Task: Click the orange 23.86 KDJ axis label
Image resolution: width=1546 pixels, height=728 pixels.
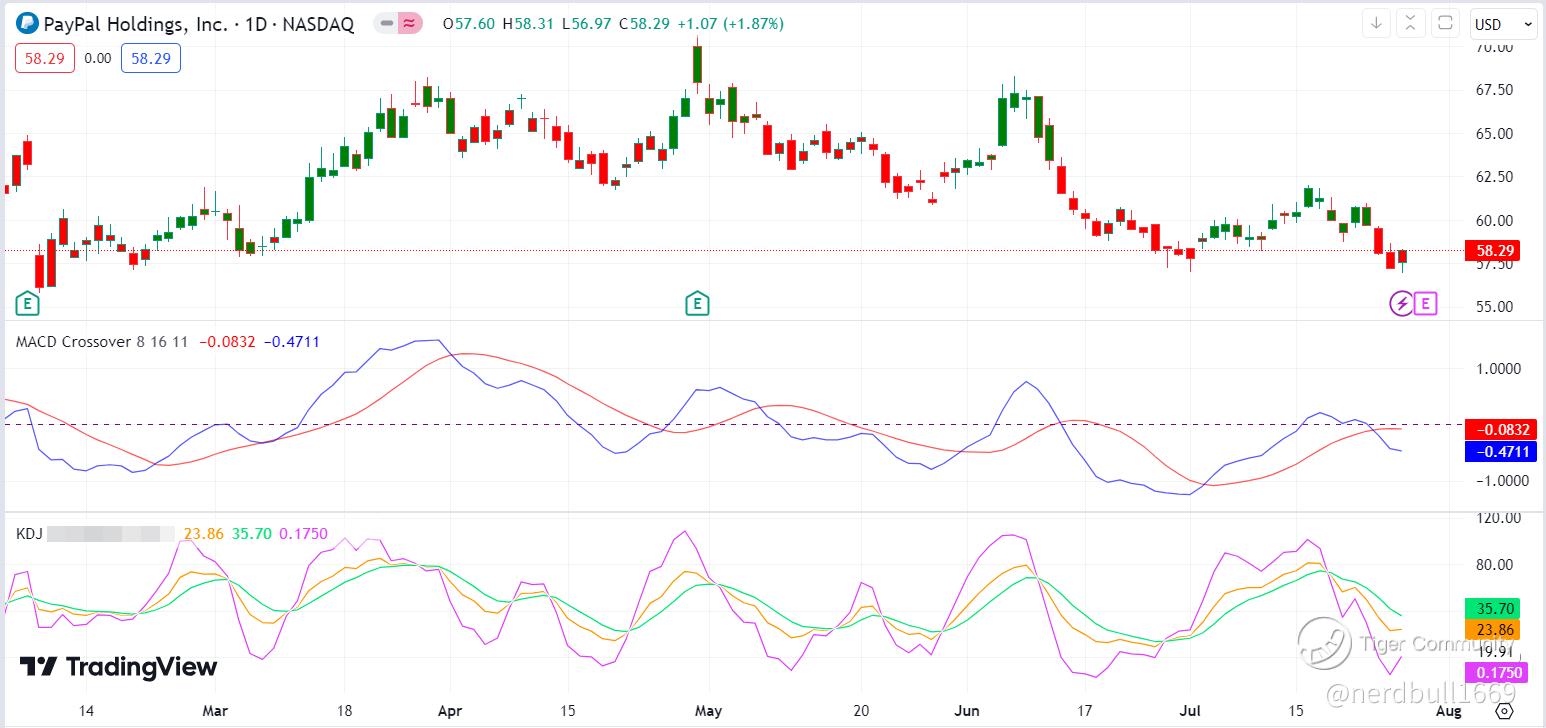Action: tap(1492, 630)
